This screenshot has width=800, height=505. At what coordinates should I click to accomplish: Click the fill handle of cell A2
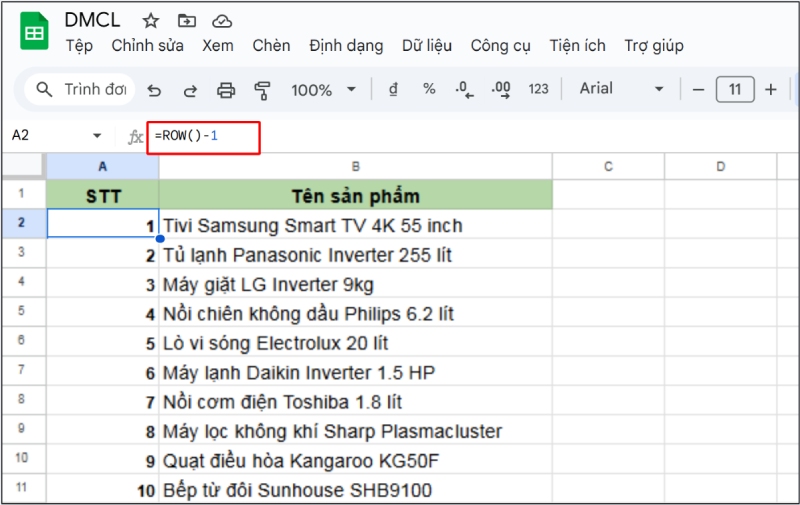click(x=160, y=238)
